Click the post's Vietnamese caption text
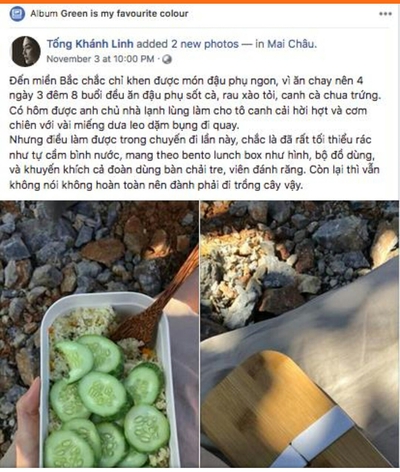 195,133
